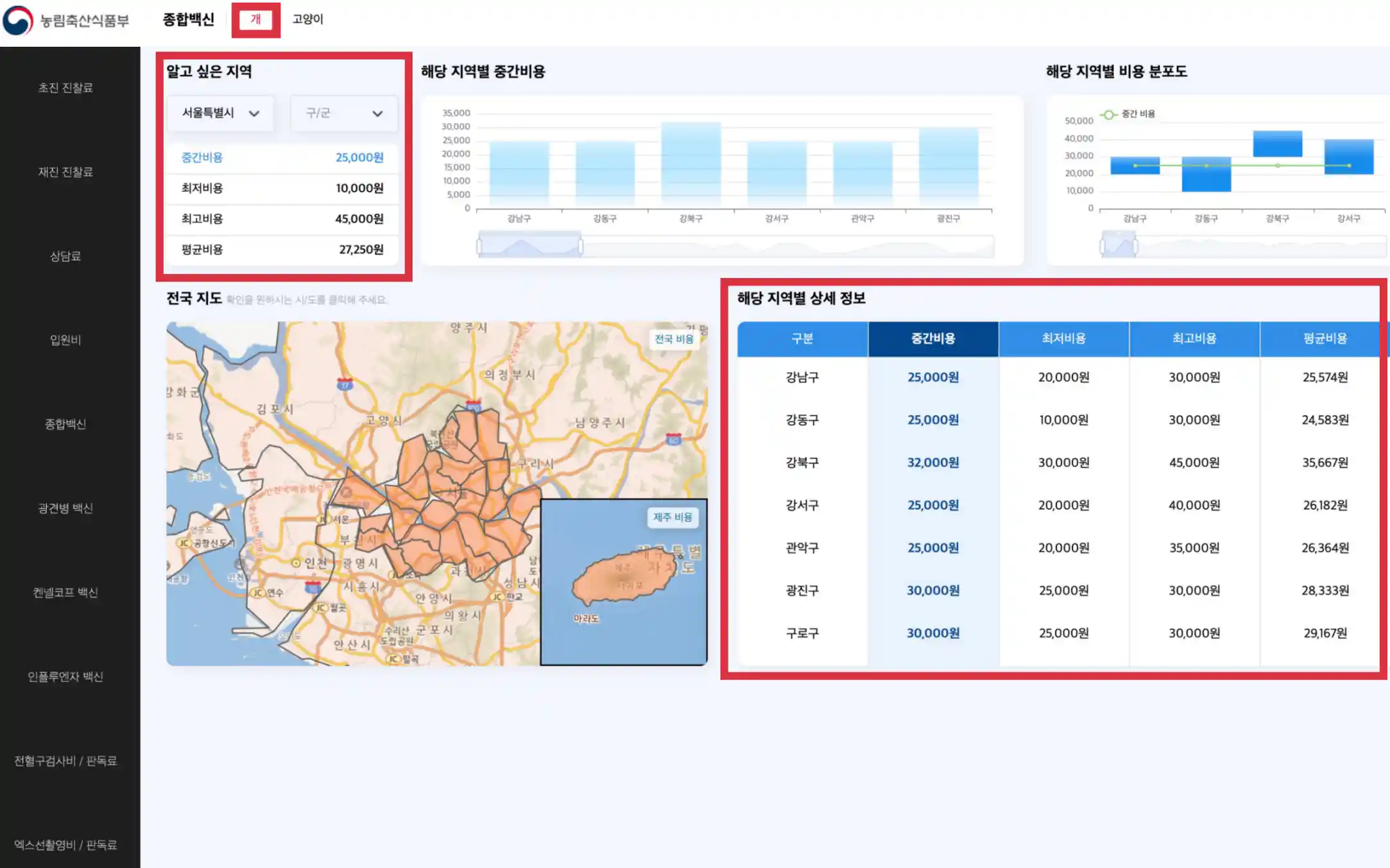
Task: Click the 평균비용 27,250원 summary row
Action: [282, 250]
